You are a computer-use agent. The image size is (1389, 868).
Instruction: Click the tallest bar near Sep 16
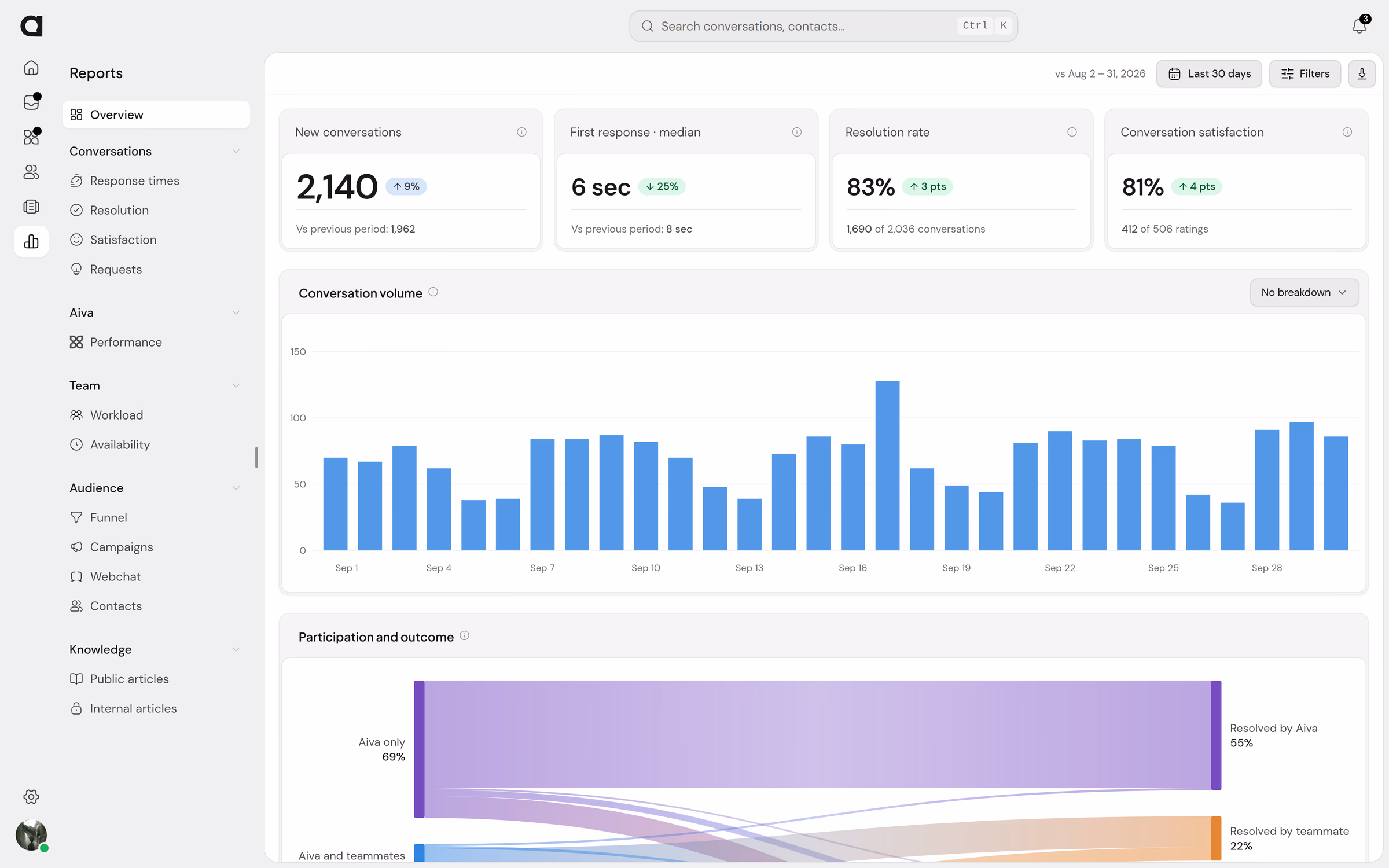pos(887,465)
